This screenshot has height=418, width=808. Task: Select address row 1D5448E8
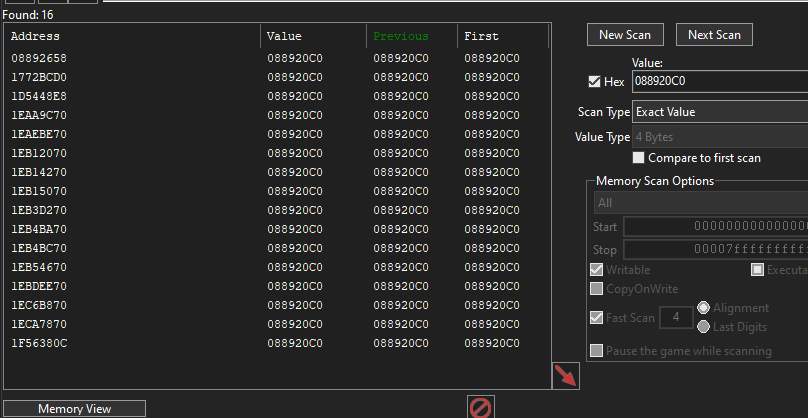coord(277,96)
